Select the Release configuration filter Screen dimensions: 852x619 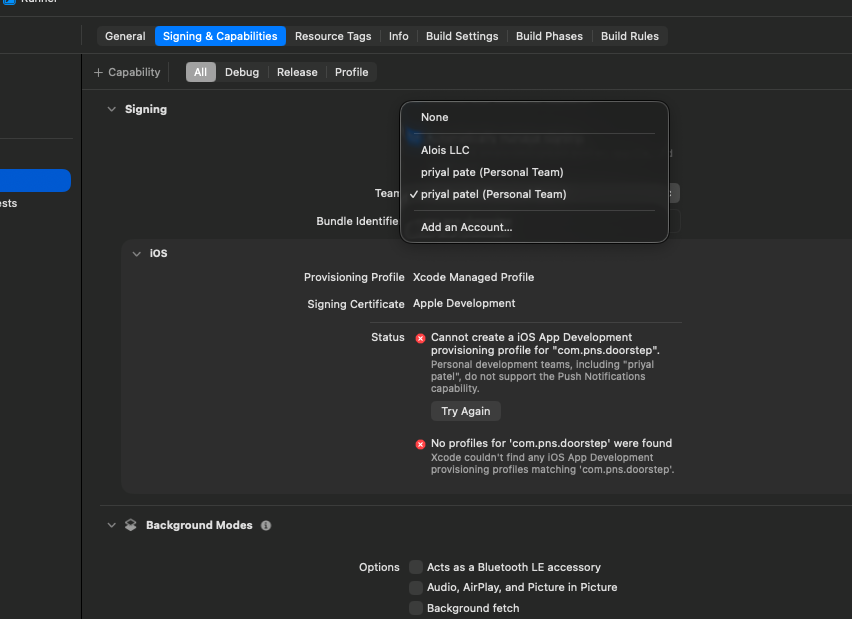click(x=297, y=72)
